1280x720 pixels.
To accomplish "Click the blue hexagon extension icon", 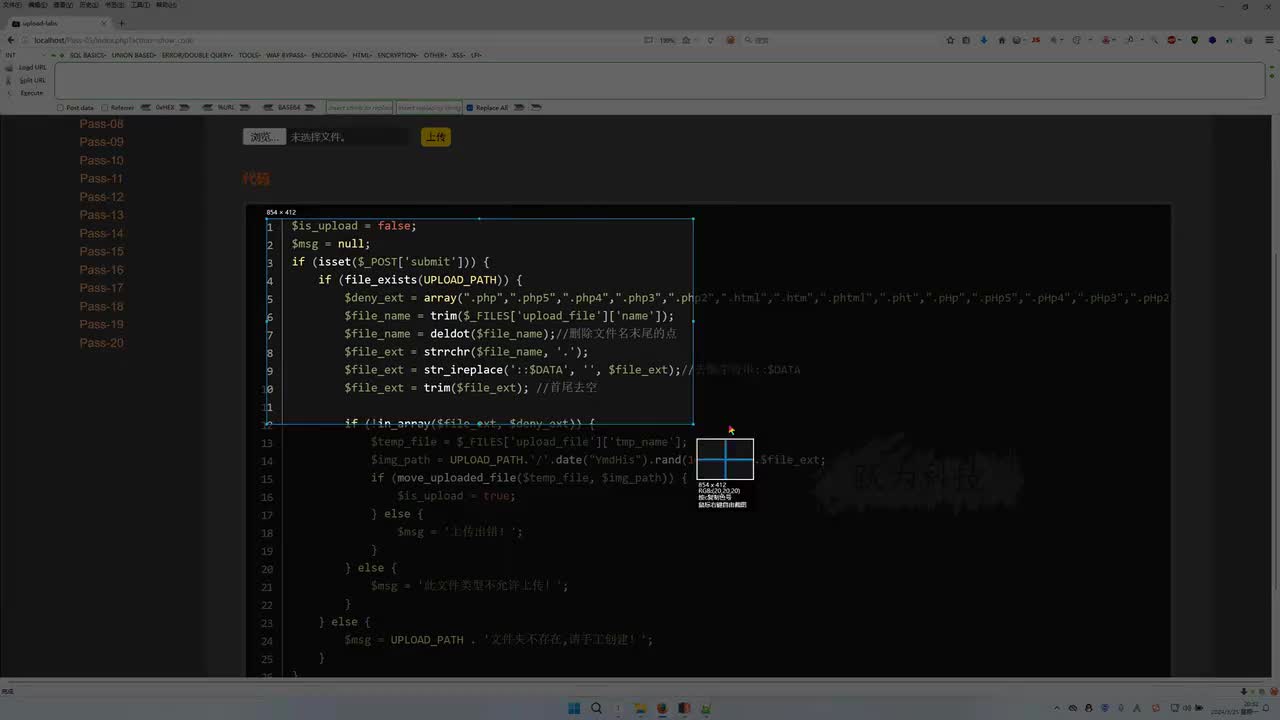I will pos(1212,40).
